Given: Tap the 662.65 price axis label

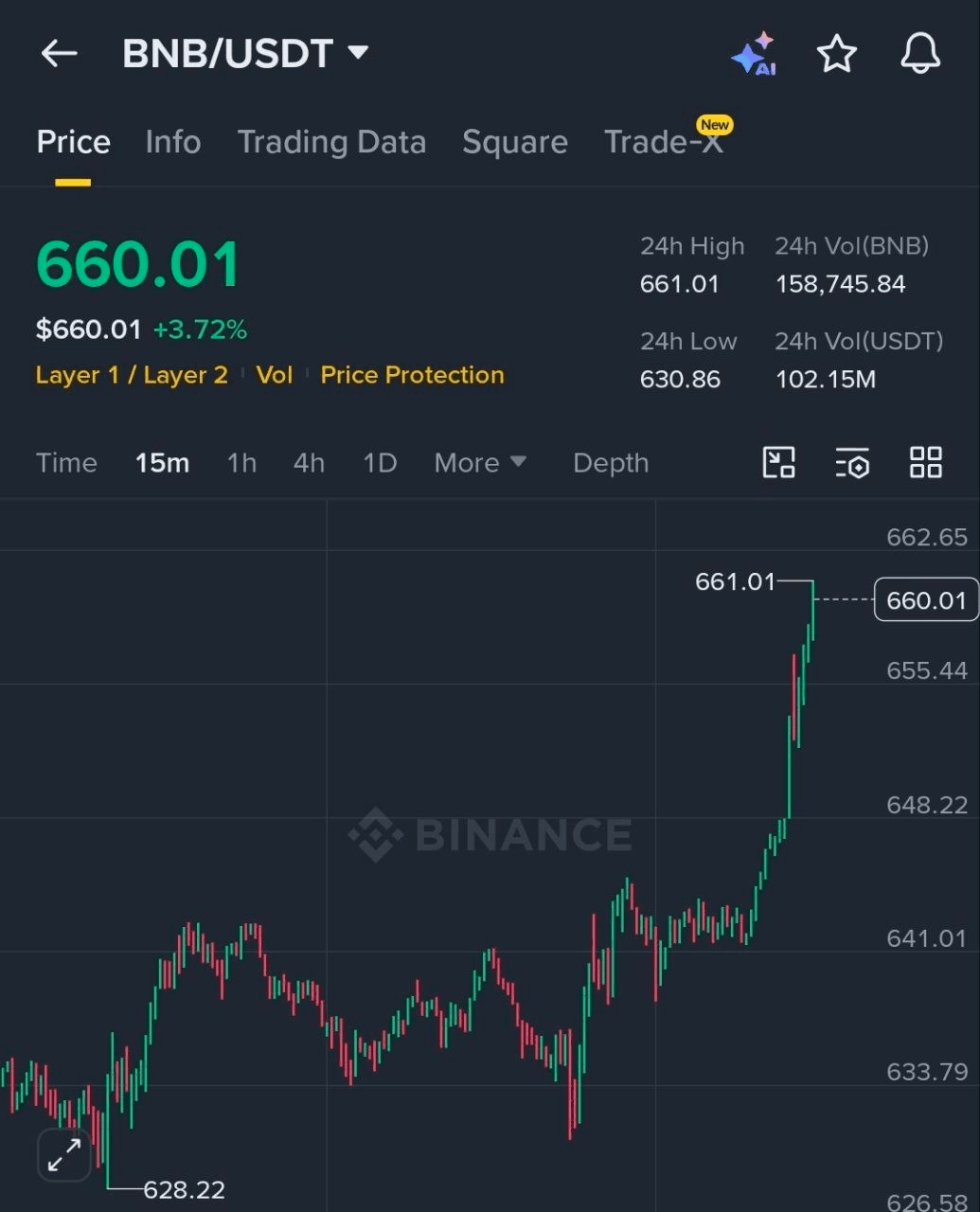Looking at the screenshot, I should click(x=927, y=537).
